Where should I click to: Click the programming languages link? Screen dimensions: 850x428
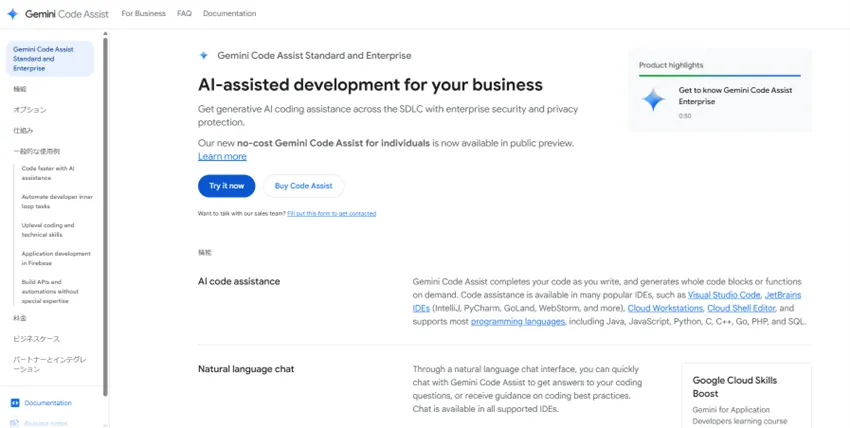click(518, 321)
